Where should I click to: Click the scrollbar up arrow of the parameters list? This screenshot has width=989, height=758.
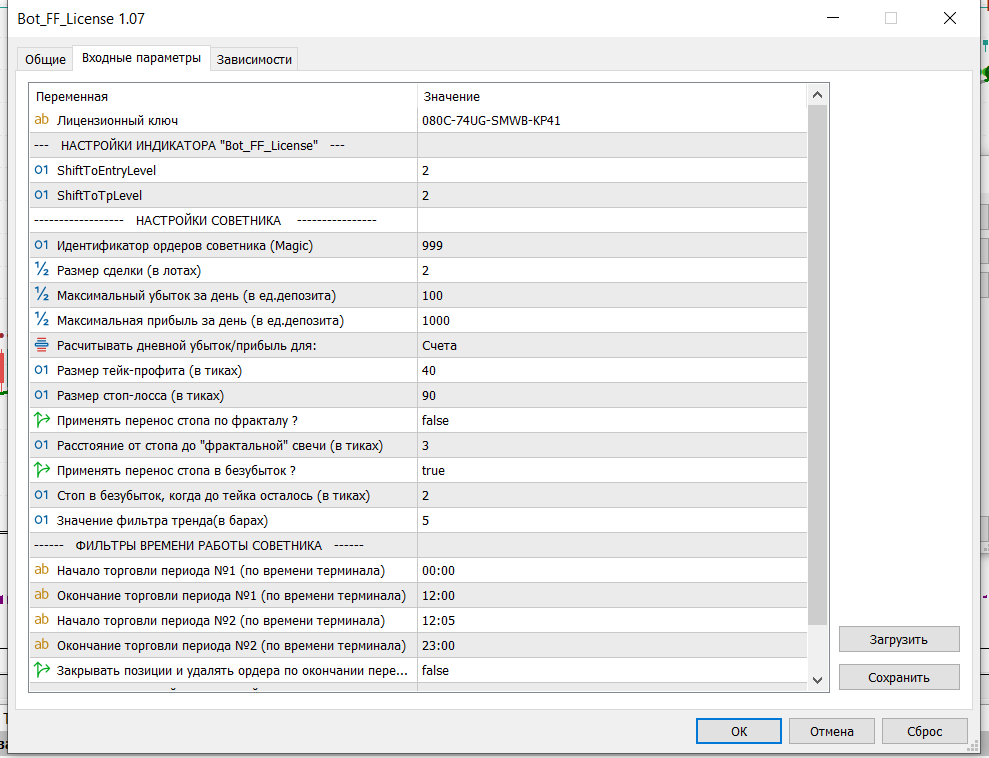click(x=817, y=95)
